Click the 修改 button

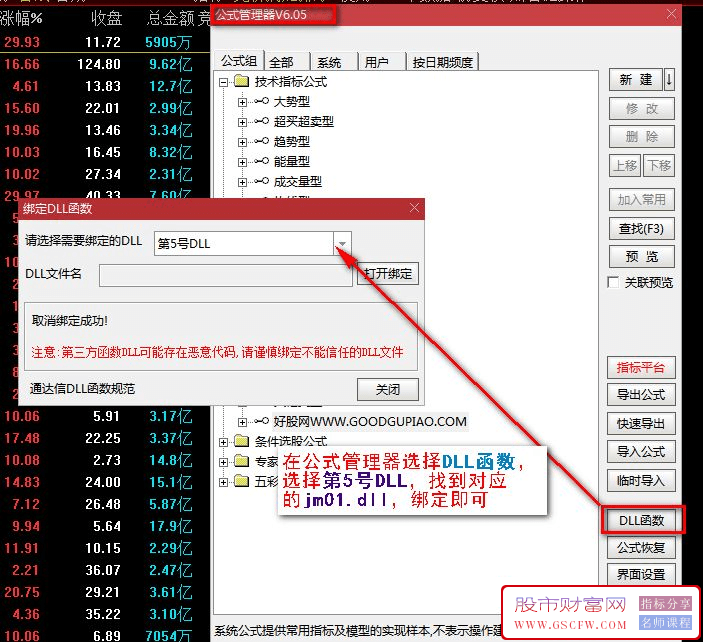coord(642,108)
